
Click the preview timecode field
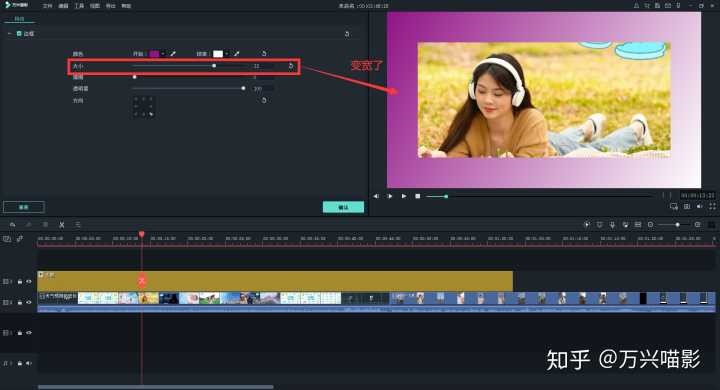(x=698, y=196)
